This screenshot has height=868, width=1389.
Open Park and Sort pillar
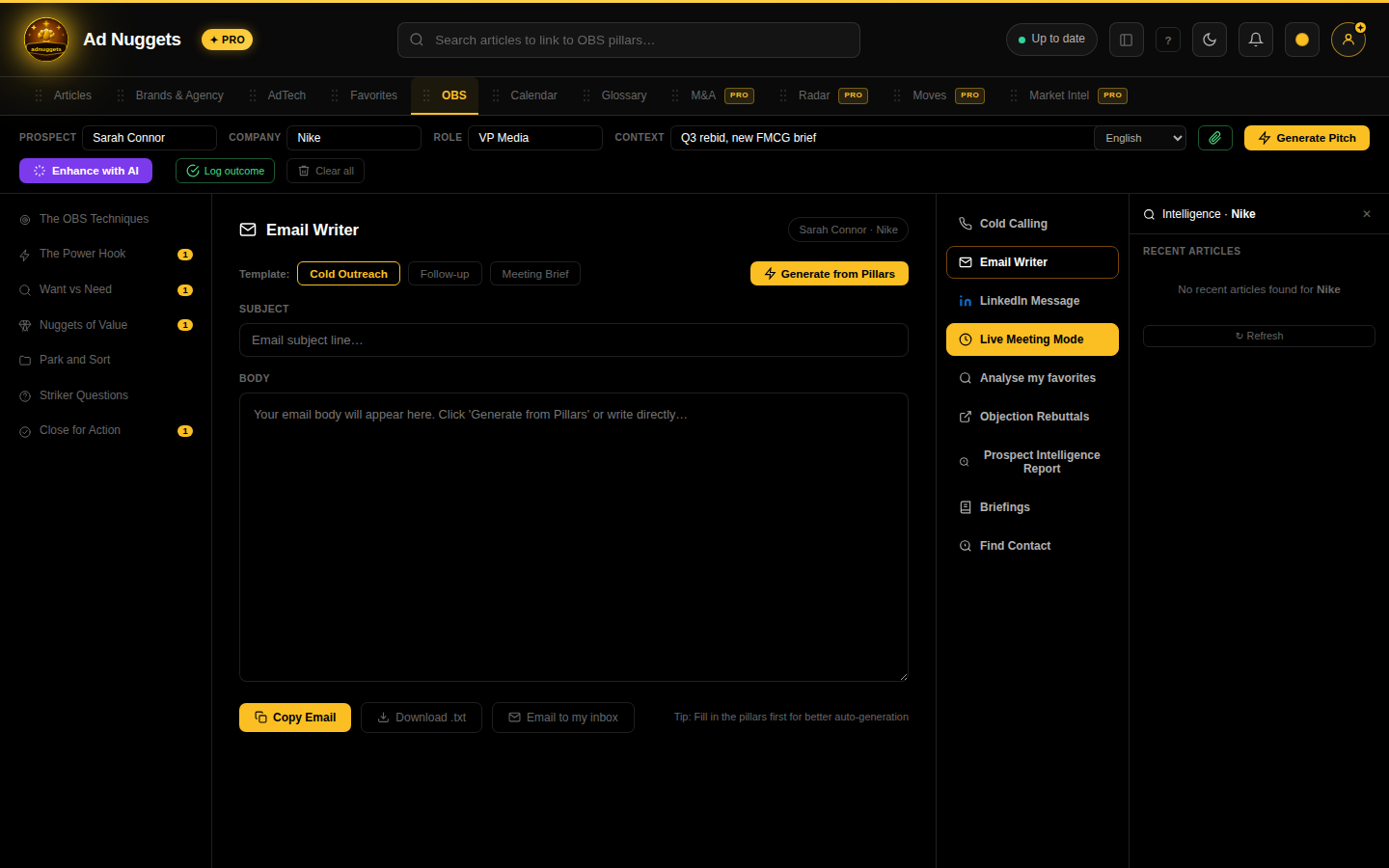point(106,360)
